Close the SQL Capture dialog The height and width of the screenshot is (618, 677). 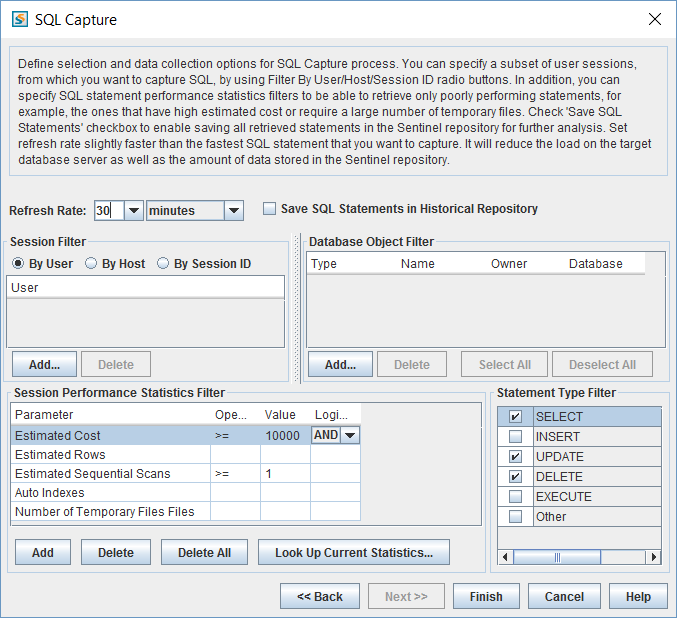655,19
